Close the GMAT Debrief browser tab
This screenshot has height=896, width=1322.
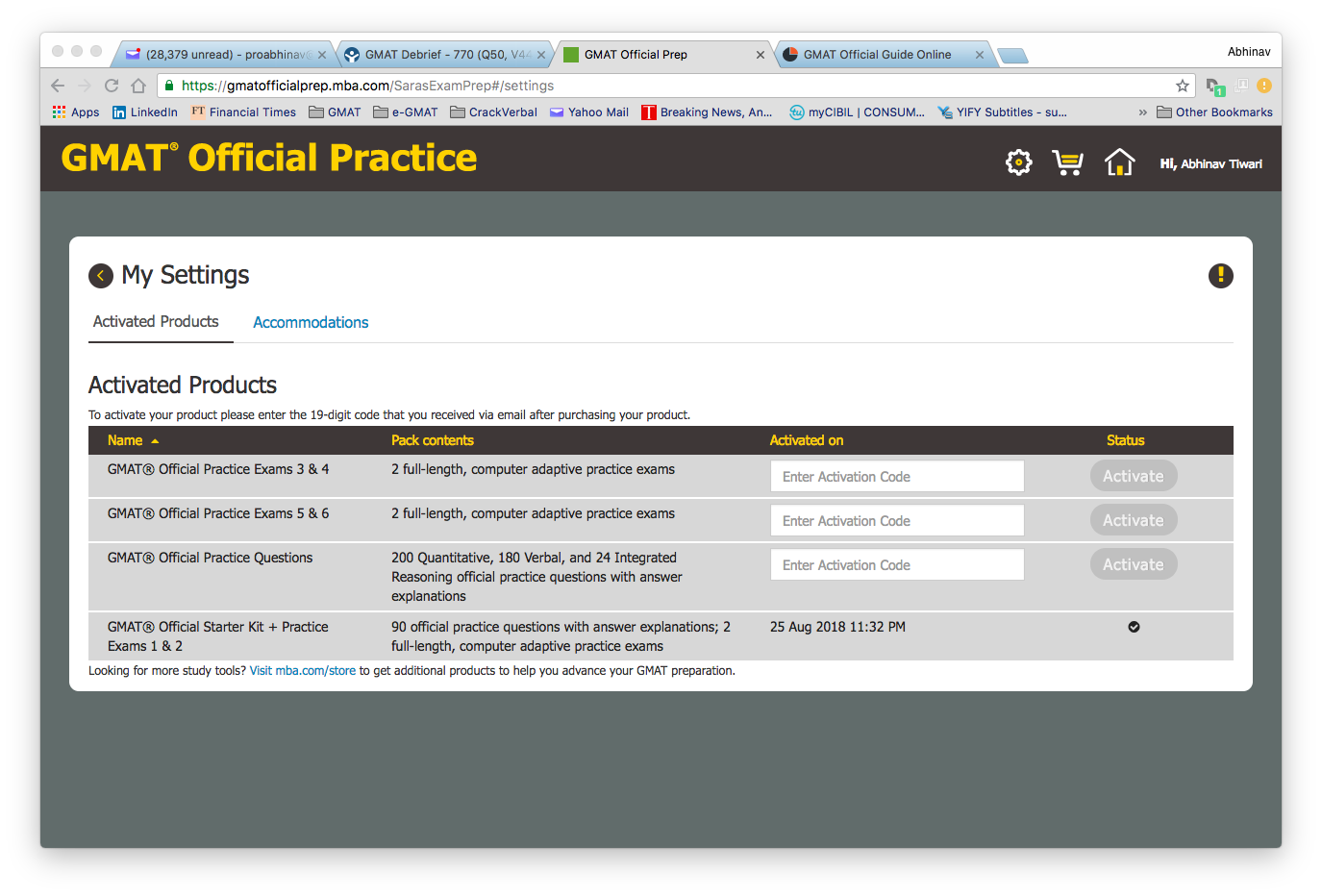[541, 55]
